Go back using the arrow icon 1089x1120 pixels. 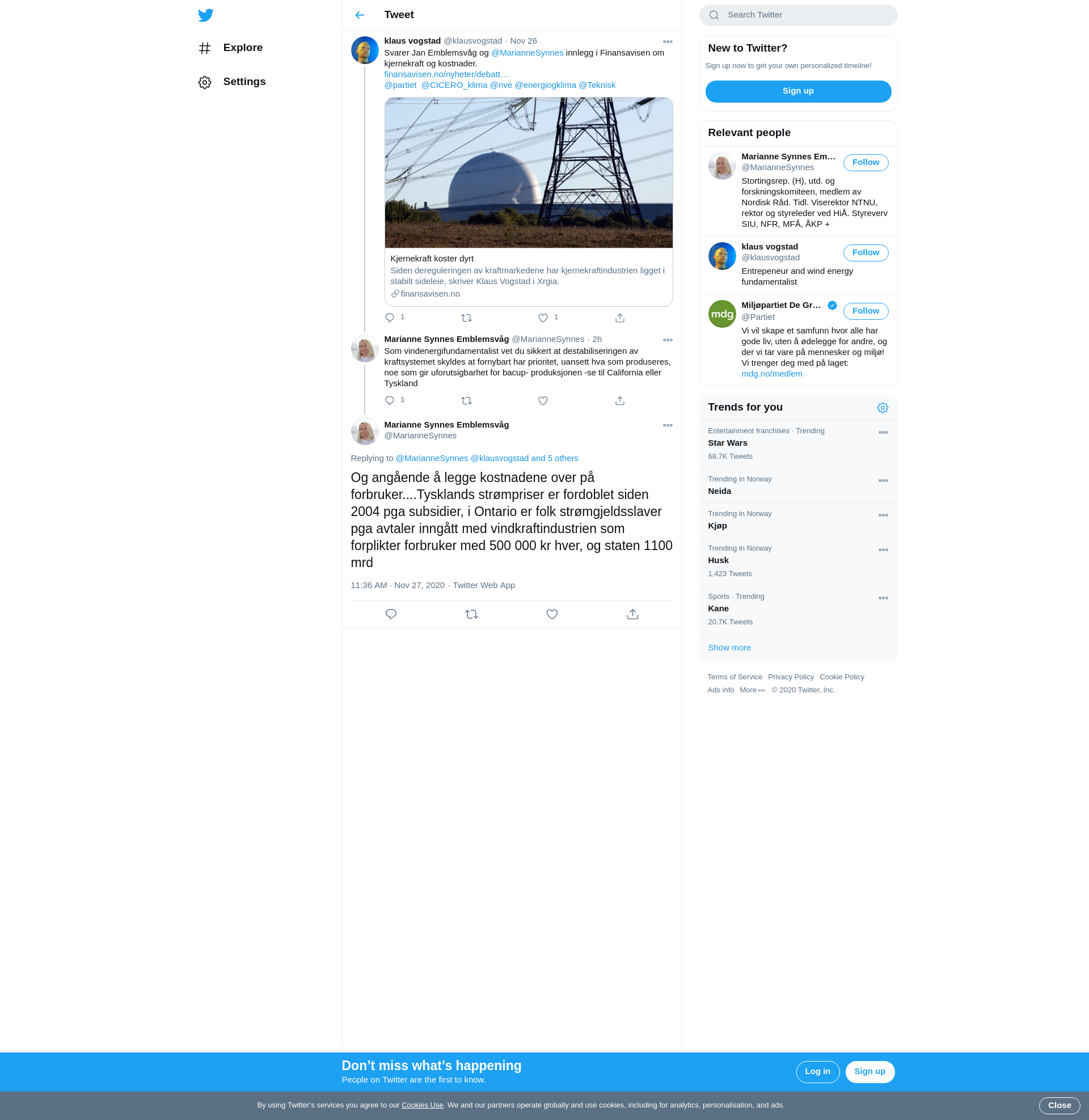(x=359, y=15)
